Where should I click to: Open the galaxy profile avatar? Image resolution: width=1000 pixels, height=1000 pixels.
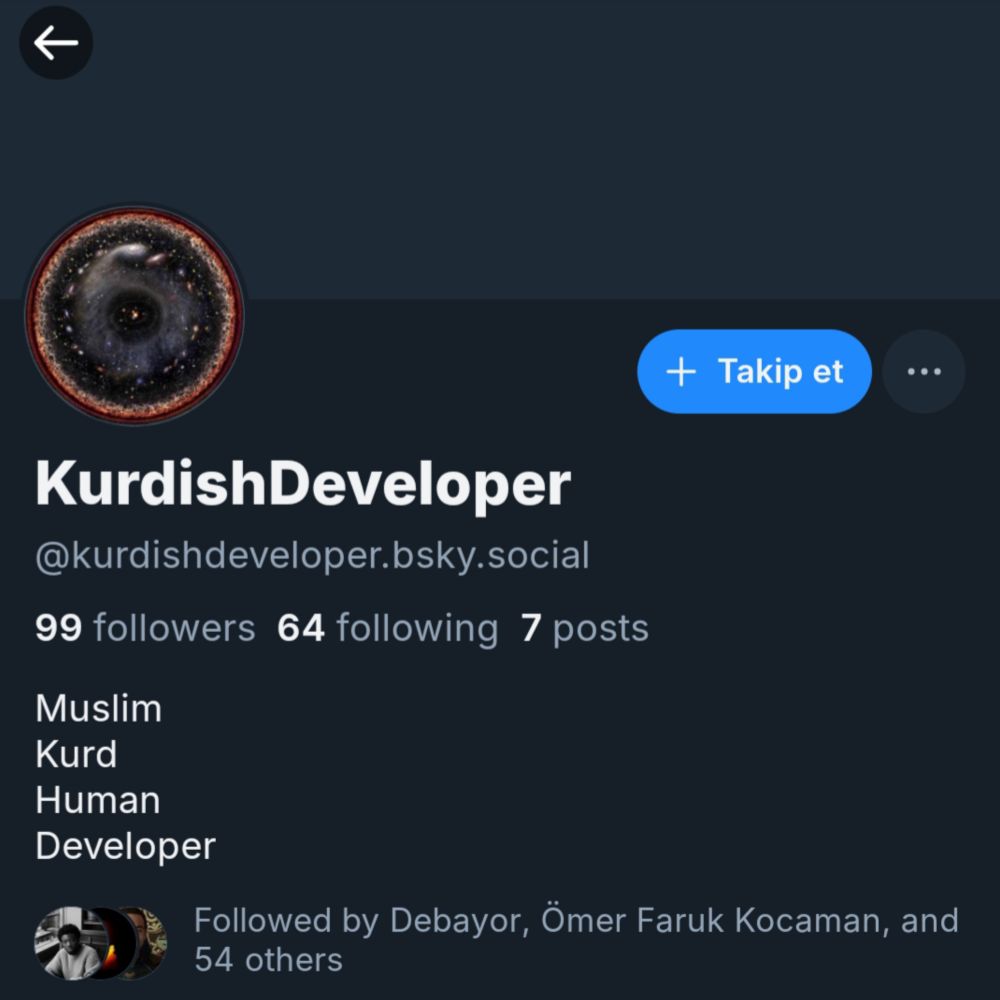click(135, 315)
